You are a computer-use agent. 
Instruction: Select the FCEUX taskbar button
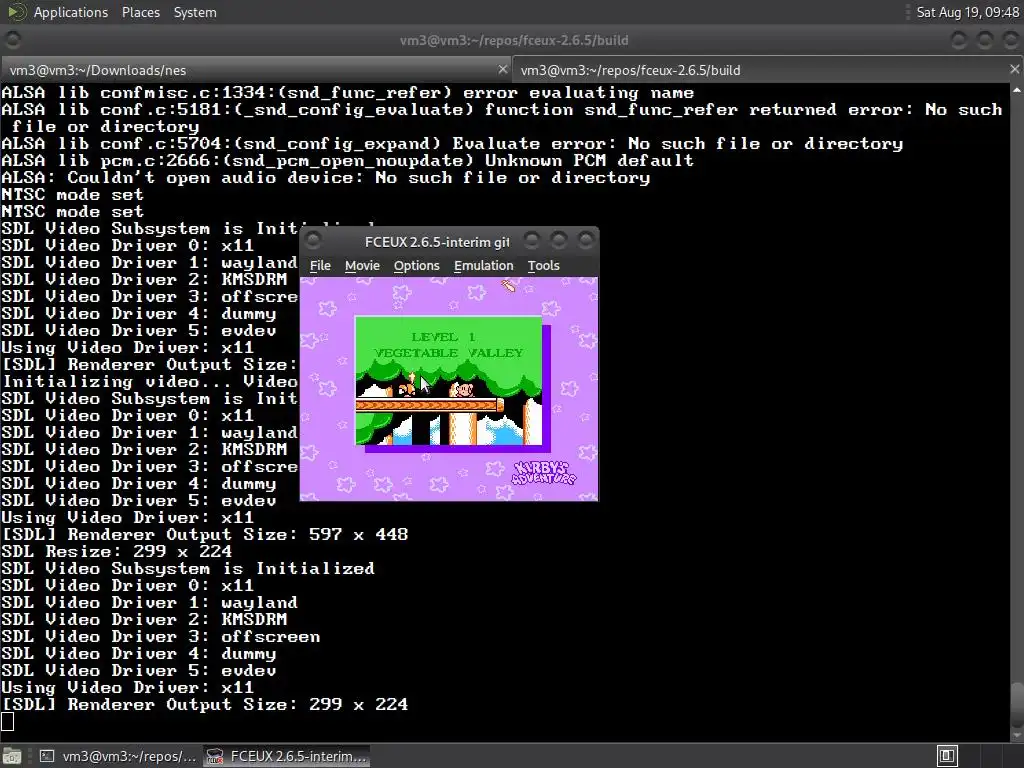287,756
